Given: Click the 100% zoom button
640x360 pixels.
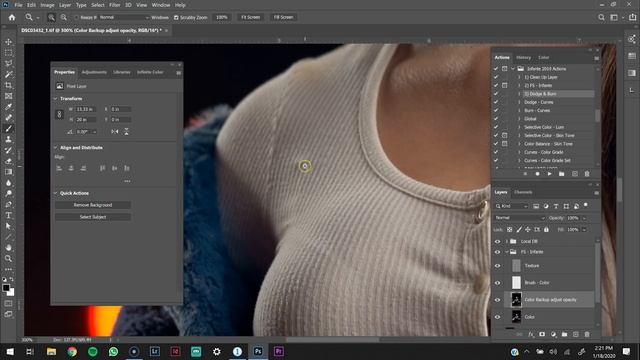Looking at the screenshot, I should pos(222,17).
